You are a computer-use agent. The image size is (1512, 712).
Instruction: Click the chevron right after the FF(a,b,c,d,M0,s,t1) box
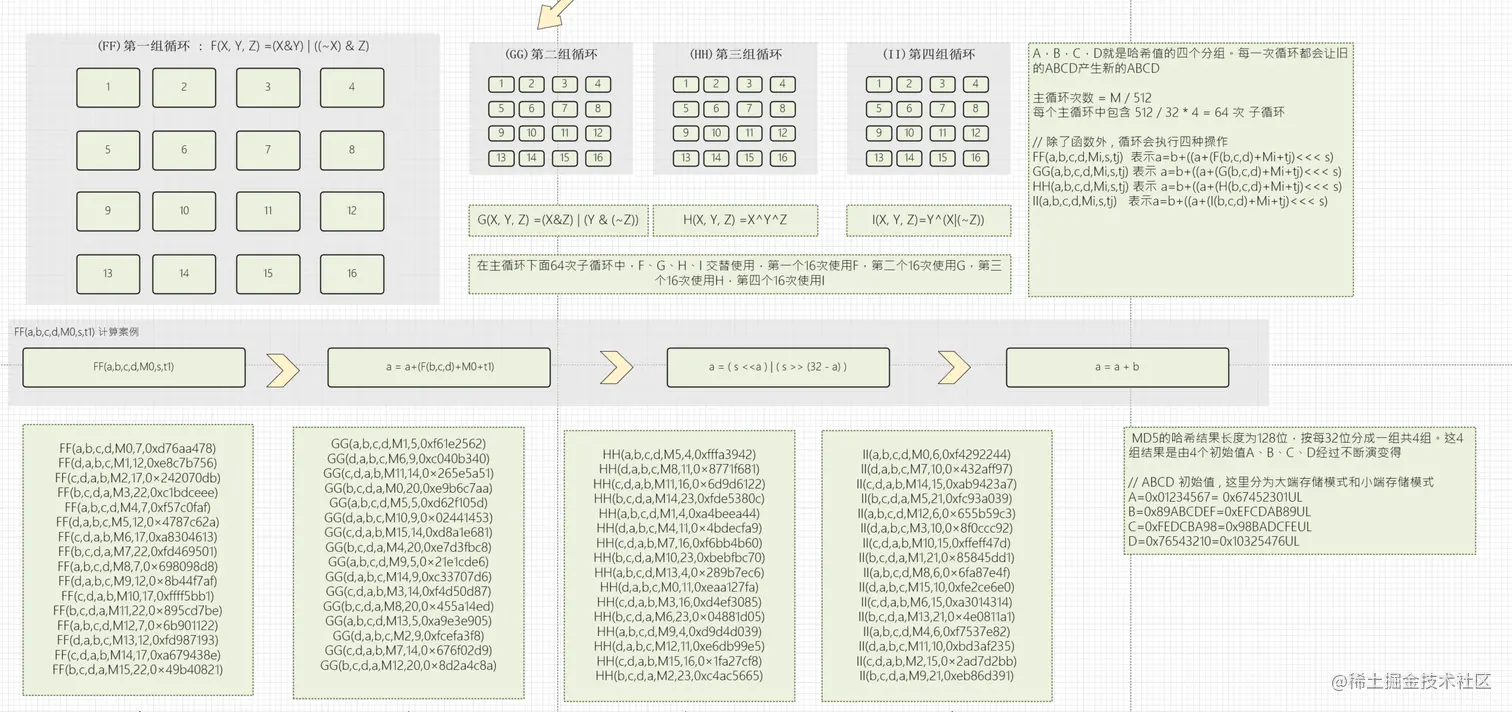(x=284, y=369)
